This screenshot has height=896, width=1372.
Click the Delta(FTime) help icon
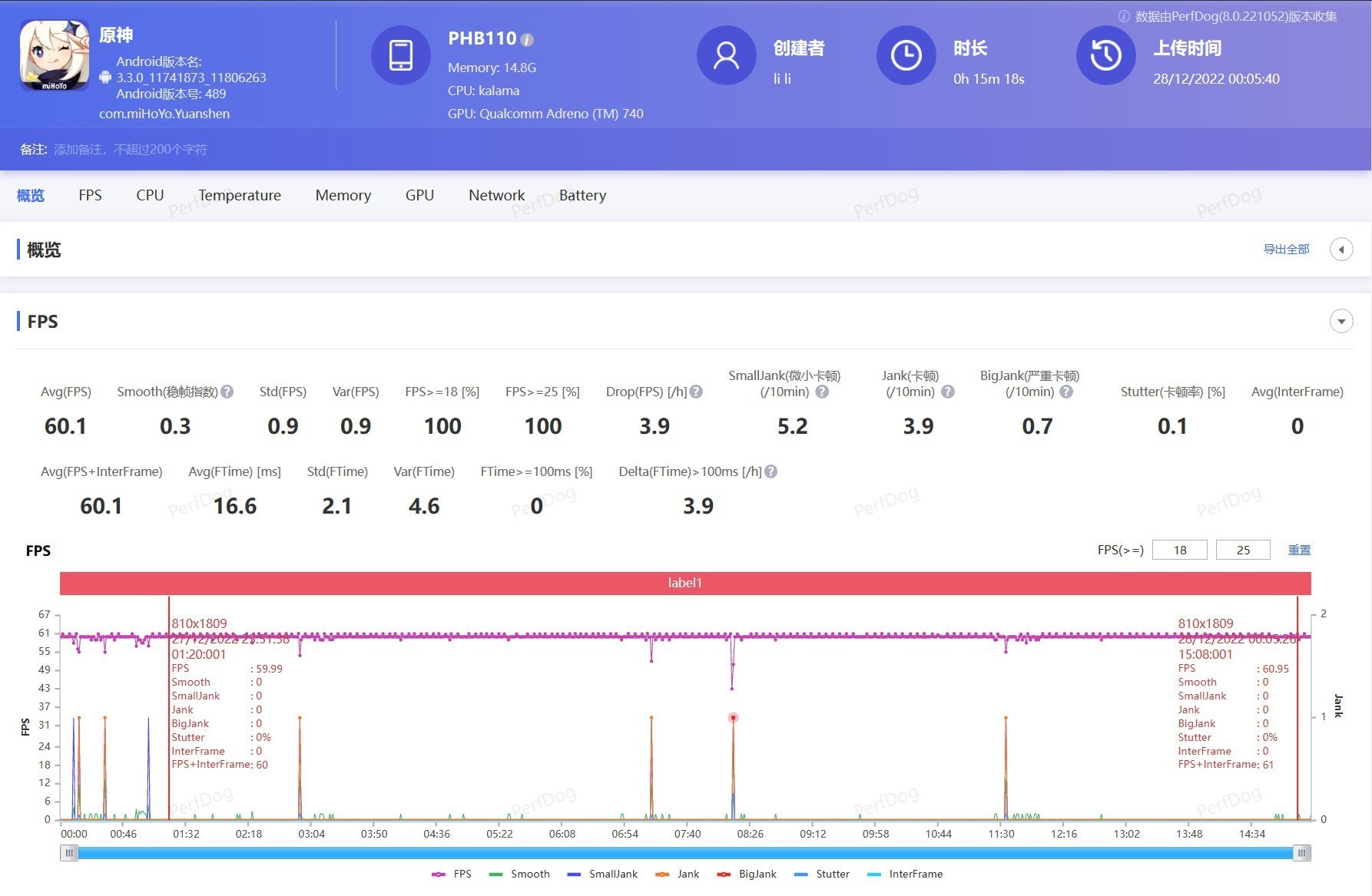[771, 471]
